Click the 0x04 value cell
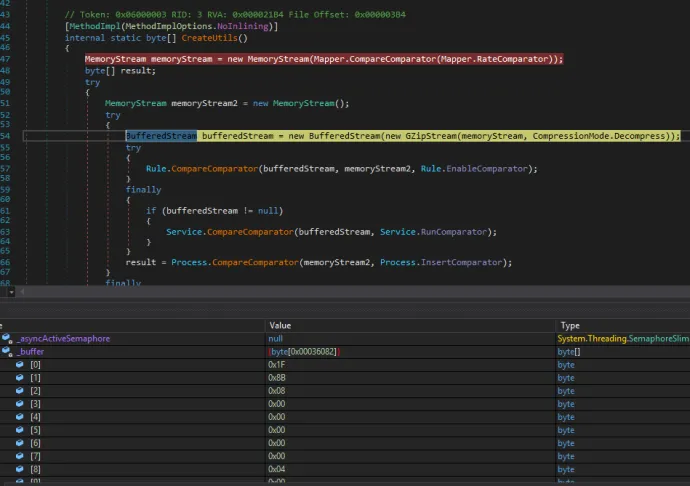690x486 pixels. (x=277, y=469)
